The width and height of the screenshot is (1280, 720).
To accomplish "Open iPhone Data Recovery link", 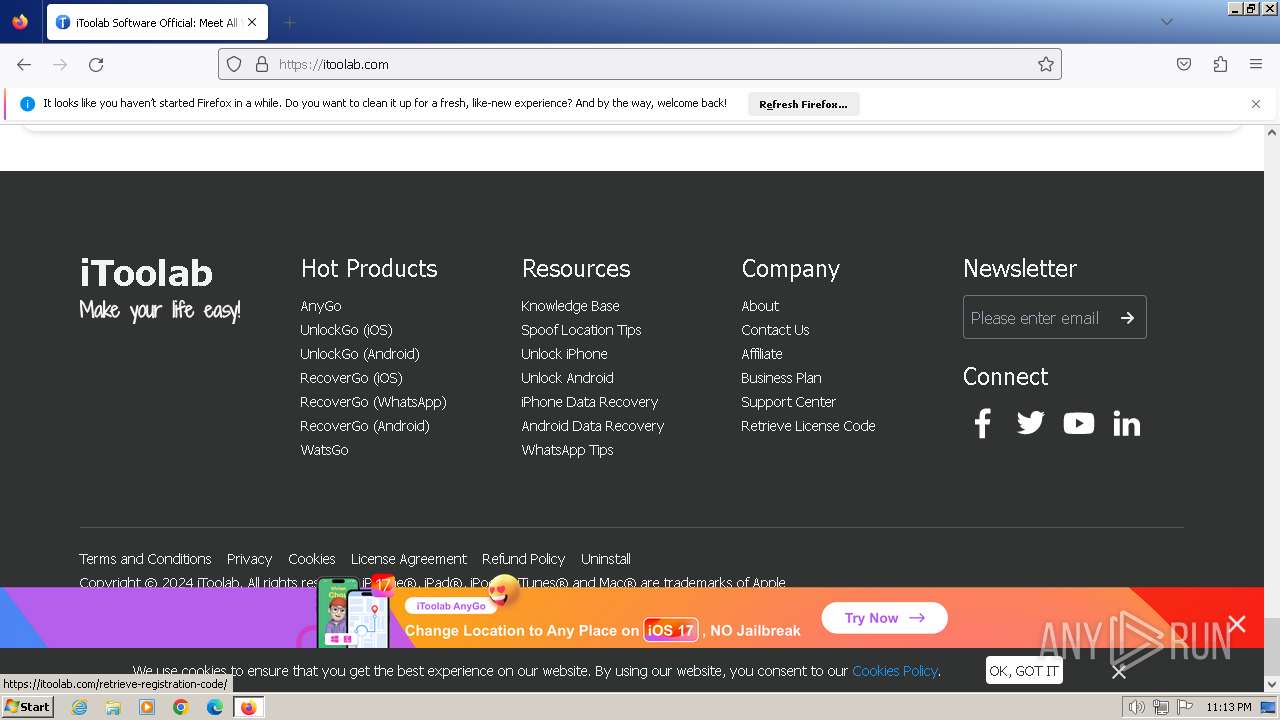I will point(589,402).
